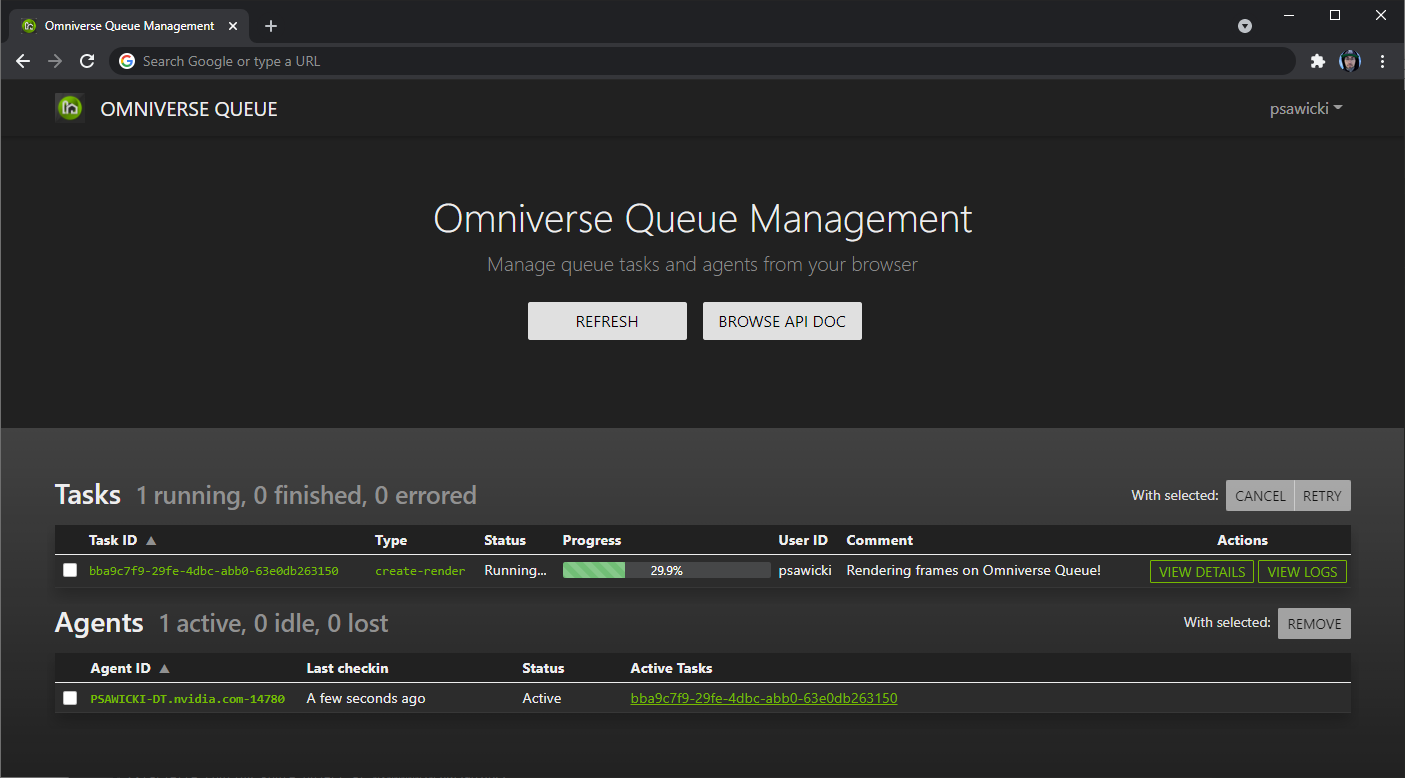Open the Chrome profile avatar
The image size is (1405, 778).
click(x=1350, y=61)
